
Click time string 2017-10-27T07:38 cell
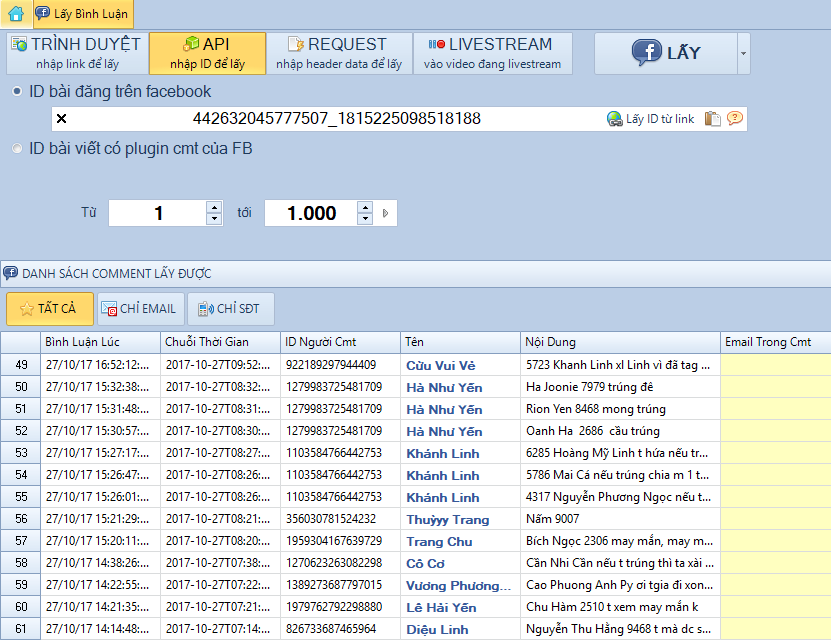pos(218,563)
